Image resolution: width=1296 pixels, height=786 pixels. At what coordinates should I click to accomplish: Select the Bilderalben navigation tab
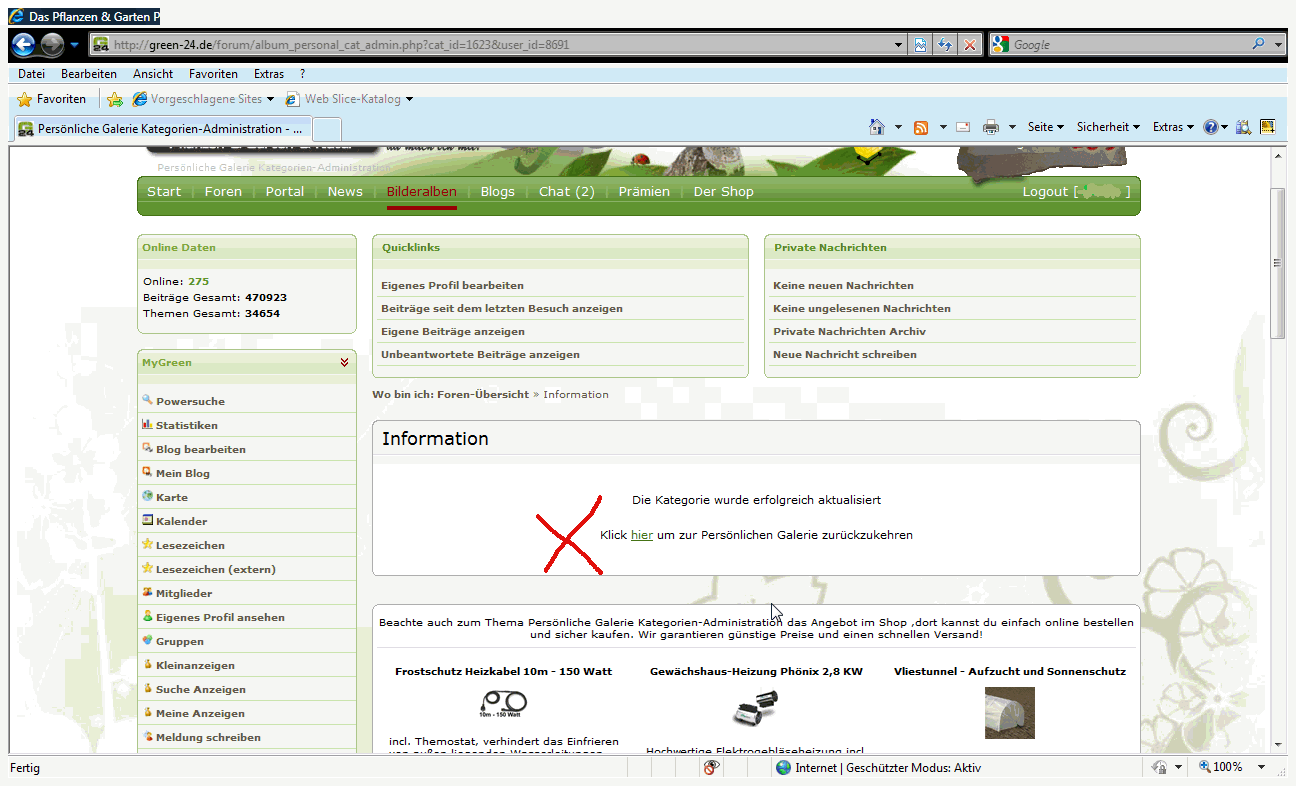421,192
